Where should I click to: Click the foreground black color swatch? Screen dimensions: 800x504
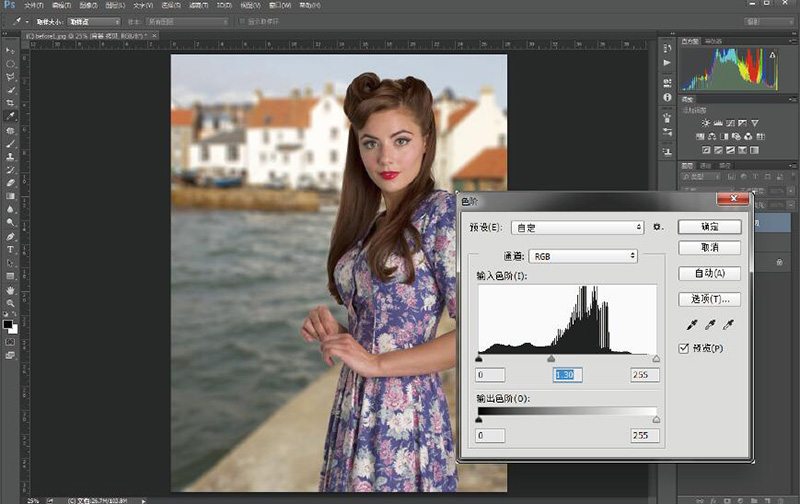(x=8, y=323)
